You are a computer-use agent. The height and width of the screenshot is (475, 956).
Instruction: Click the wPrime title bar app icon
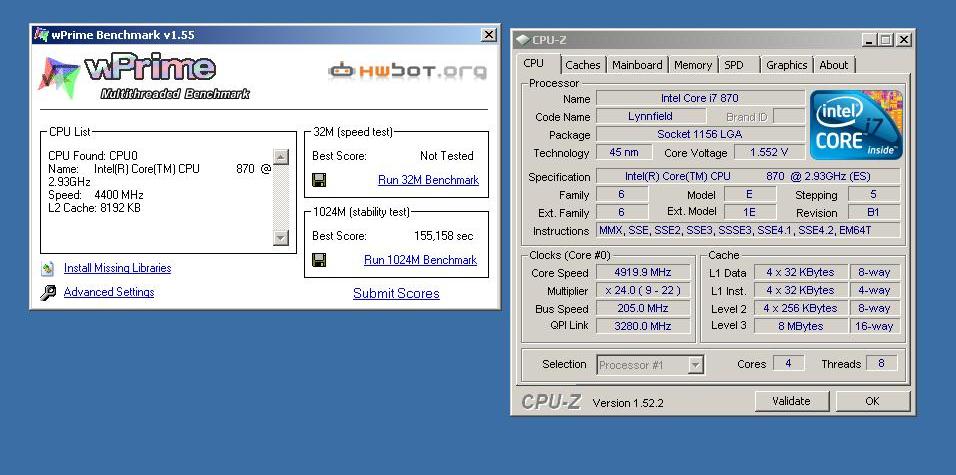click(41, 35)
